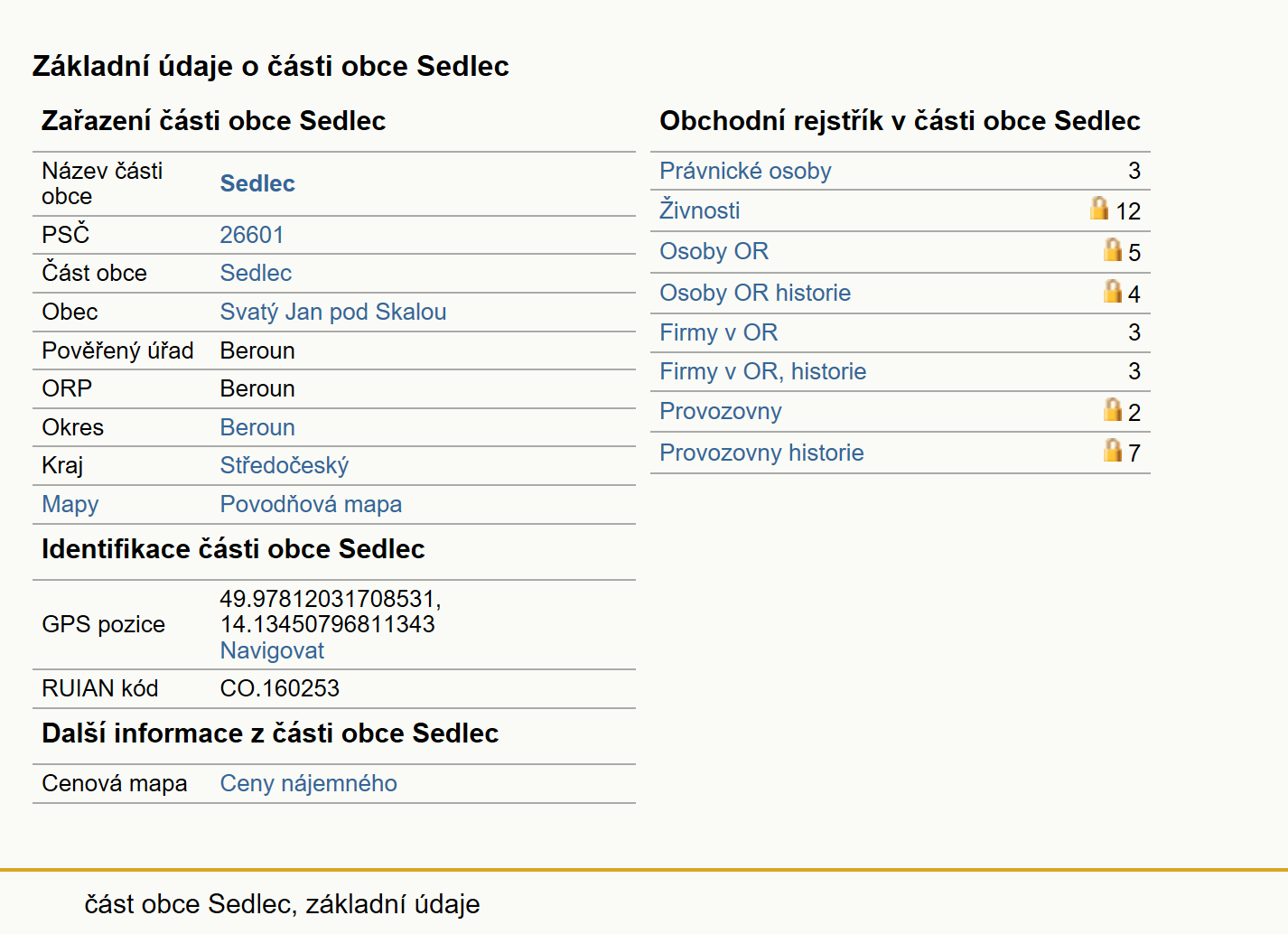Image resolution: width=1288 pixels, height=934 pixels.
Task: Click the lock icon next to Provozovny count
Action: click(1113, 410)
